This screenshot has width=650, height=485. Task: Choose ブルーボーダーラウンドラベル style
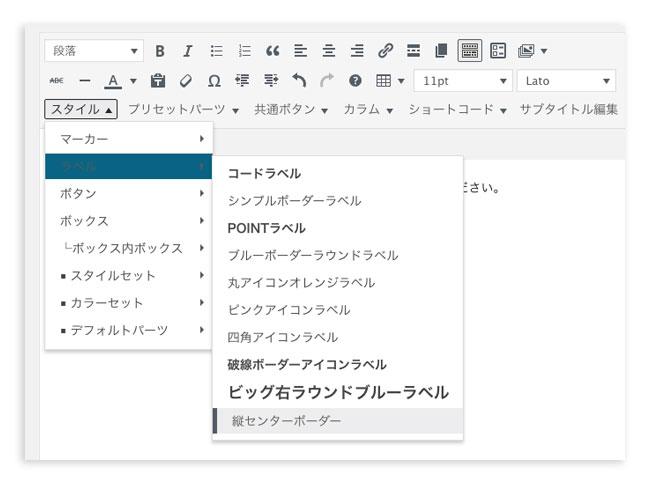(x=338, y=255)
